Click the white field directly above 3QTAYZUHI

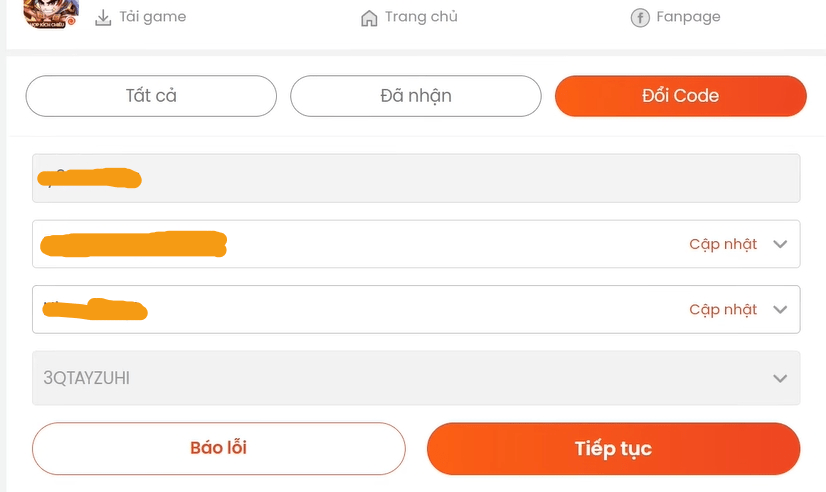coord(400,310)
